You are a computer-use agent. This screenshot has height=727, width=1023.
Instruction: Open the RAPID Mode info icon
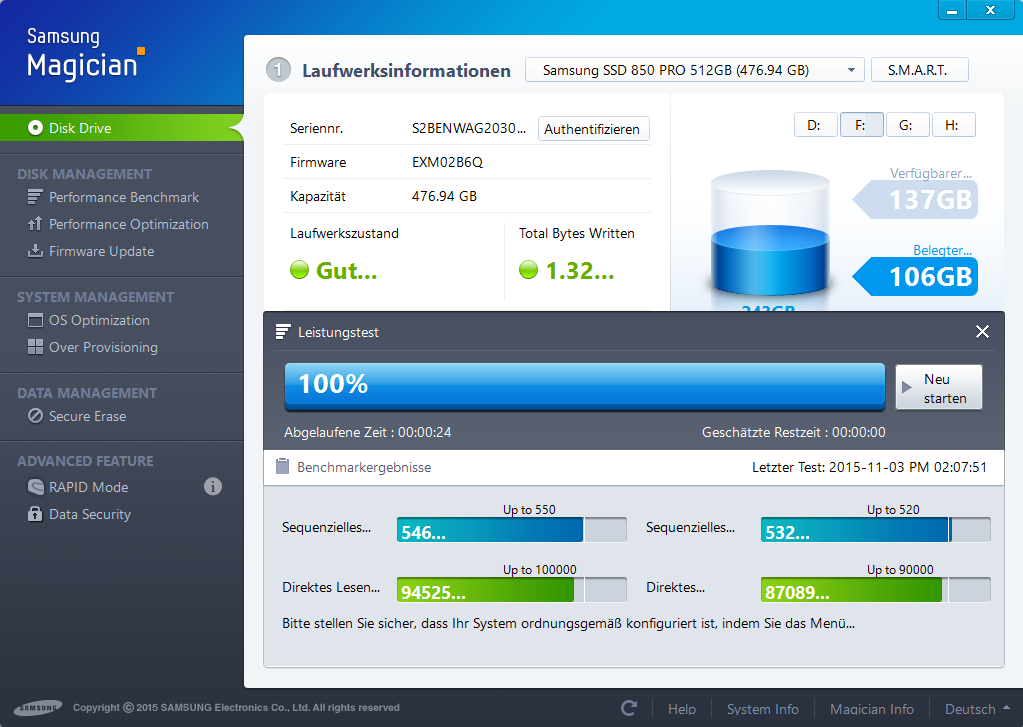coord(213,486)
